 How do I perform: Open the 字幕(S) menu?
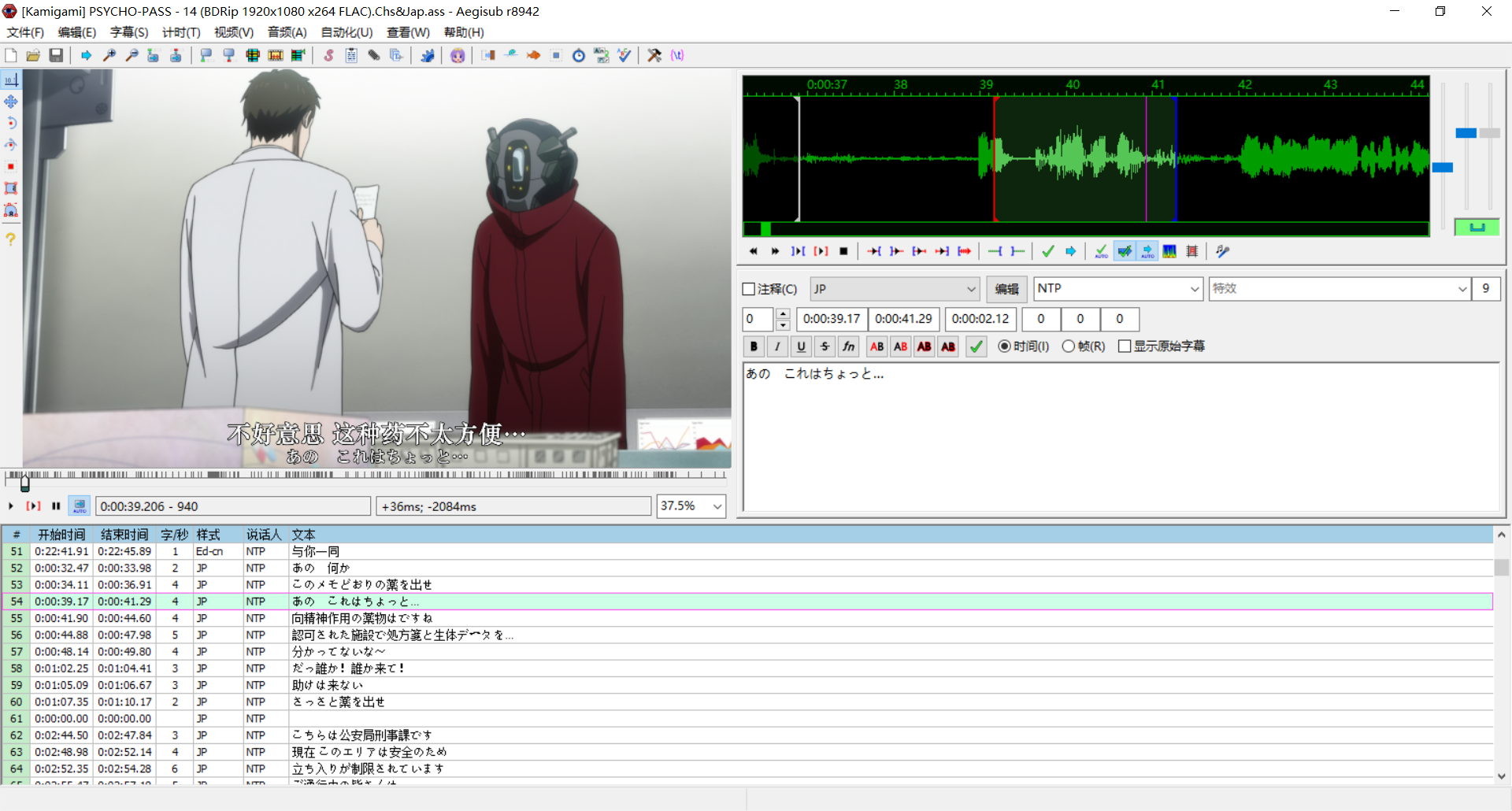coord(129,32)
